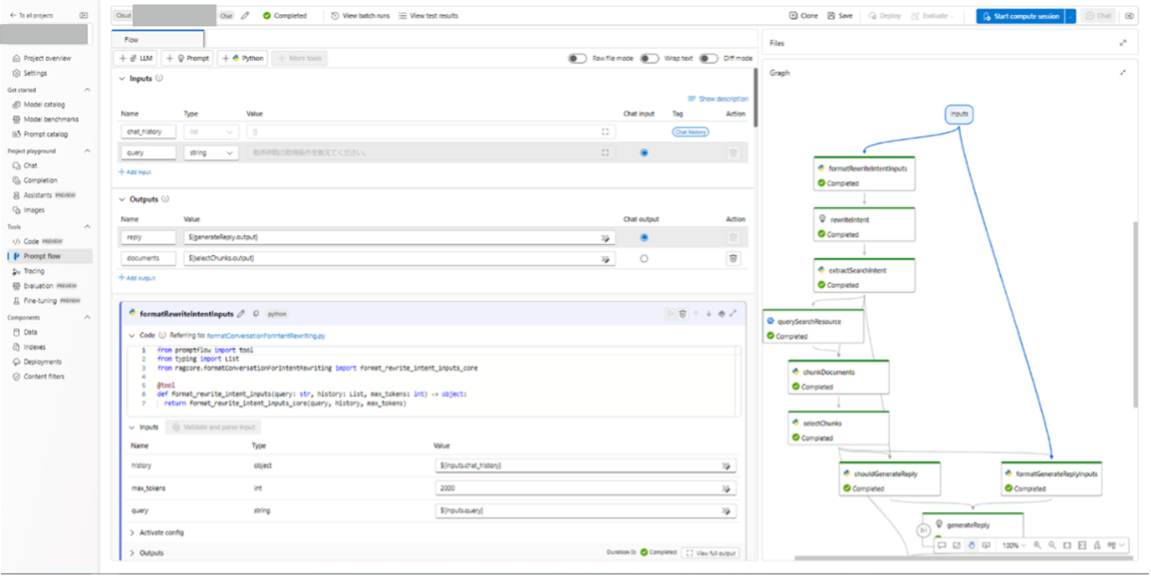Click Add output link
The width and height of the screenshot is (1151, 577).
(137, 278)
